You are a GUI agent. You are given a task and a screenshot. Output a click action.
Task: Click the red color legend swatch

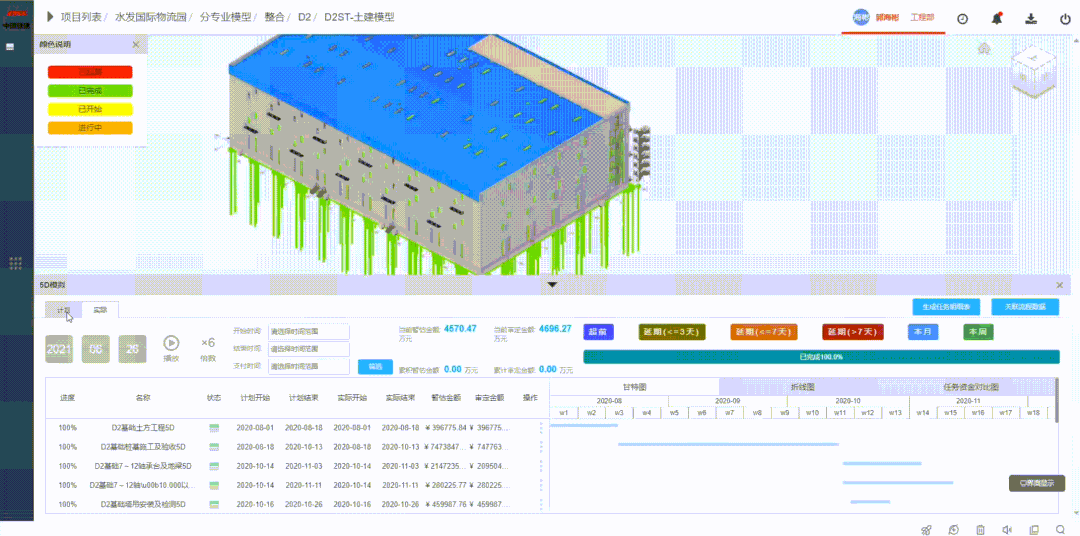pos(90,72)
